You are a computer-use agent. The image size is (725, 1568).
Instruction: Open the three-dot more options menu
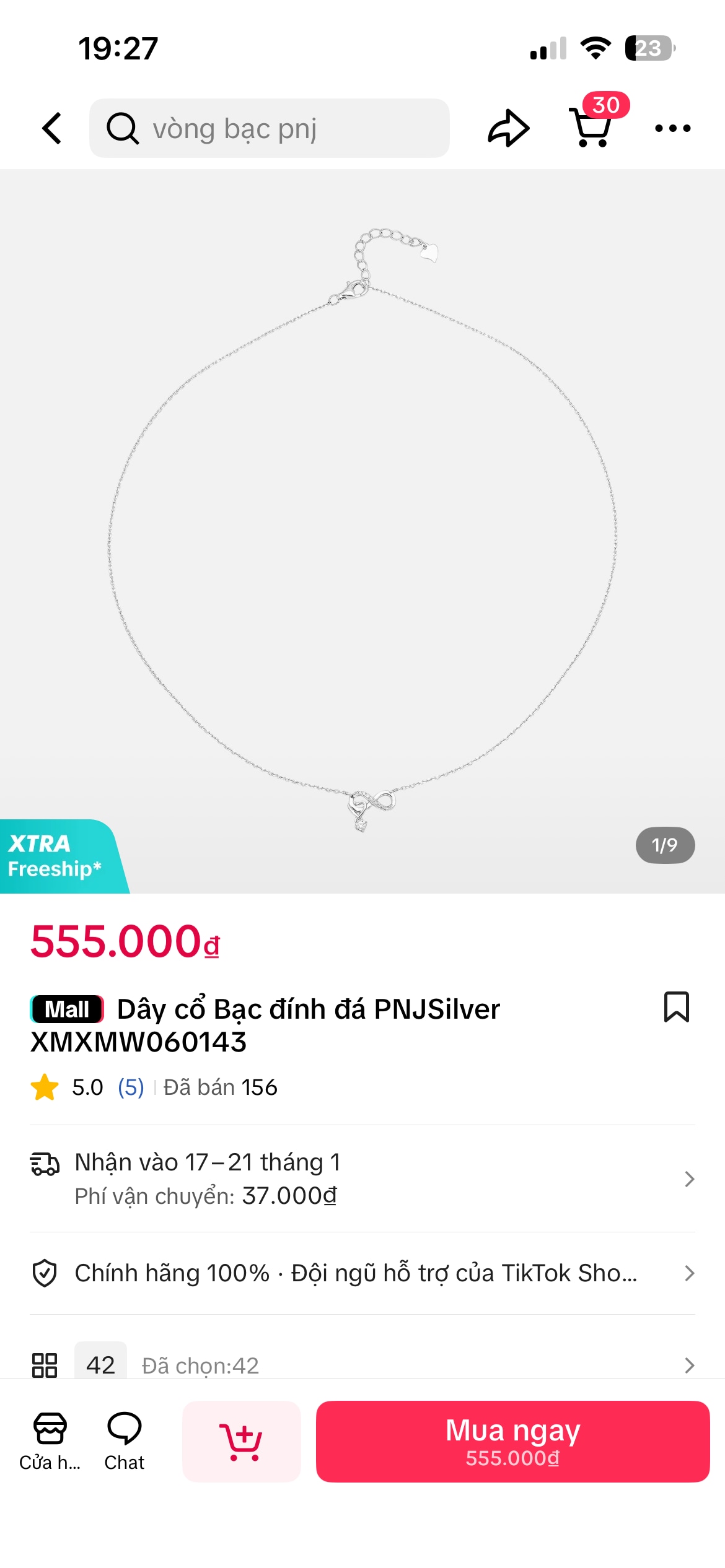672,128
